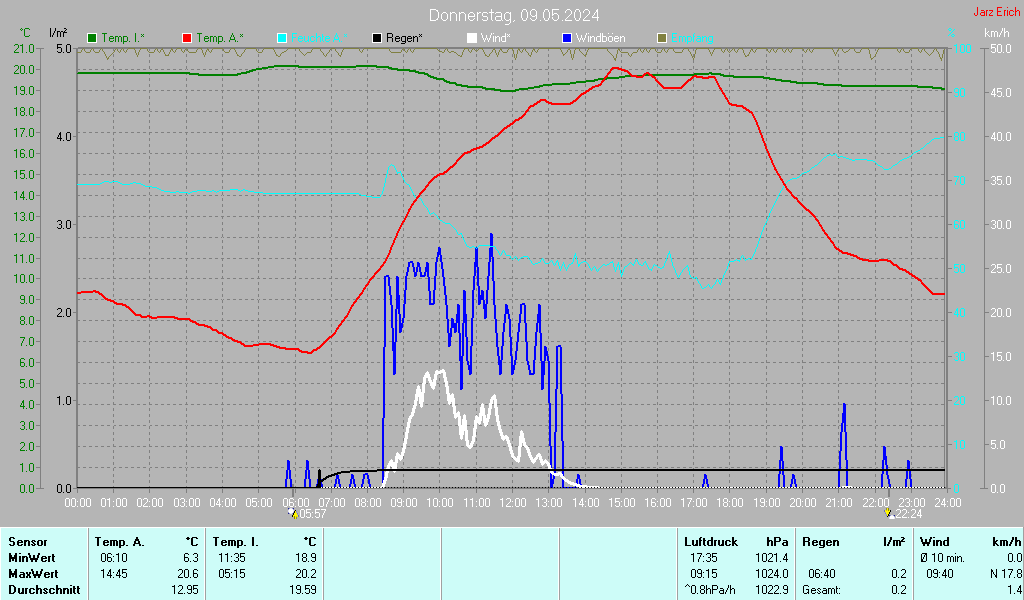This screenshot has width=1024, height=600.
Task: Click the white Wind legend swatch
Action: pyautogui.click(x=472, y=39)
